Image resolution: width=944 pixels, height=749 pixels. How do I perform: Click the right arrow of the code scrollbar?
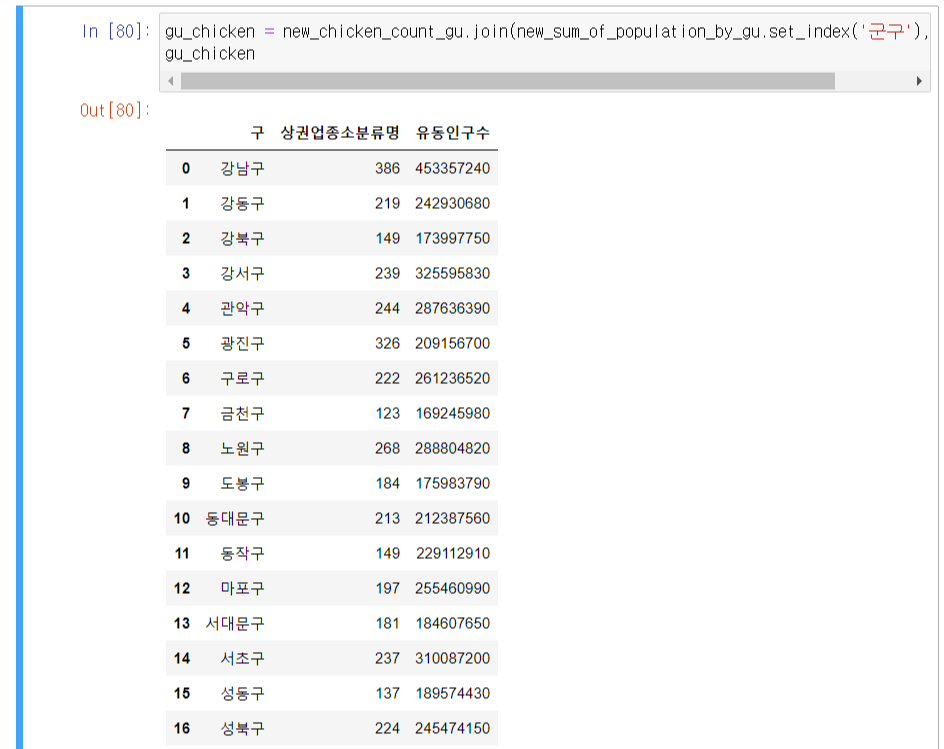(x=919, y=81)
